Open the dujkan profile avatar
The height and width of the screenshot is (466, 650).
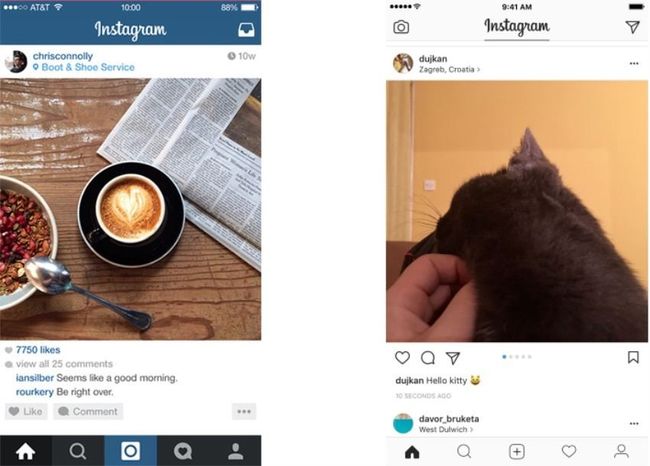(x=403, y=63)
